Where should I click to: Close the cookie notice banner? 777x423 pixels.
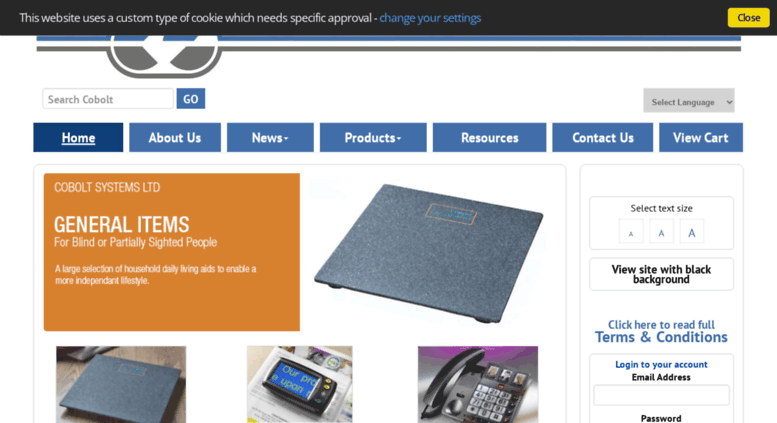point(748,18)
